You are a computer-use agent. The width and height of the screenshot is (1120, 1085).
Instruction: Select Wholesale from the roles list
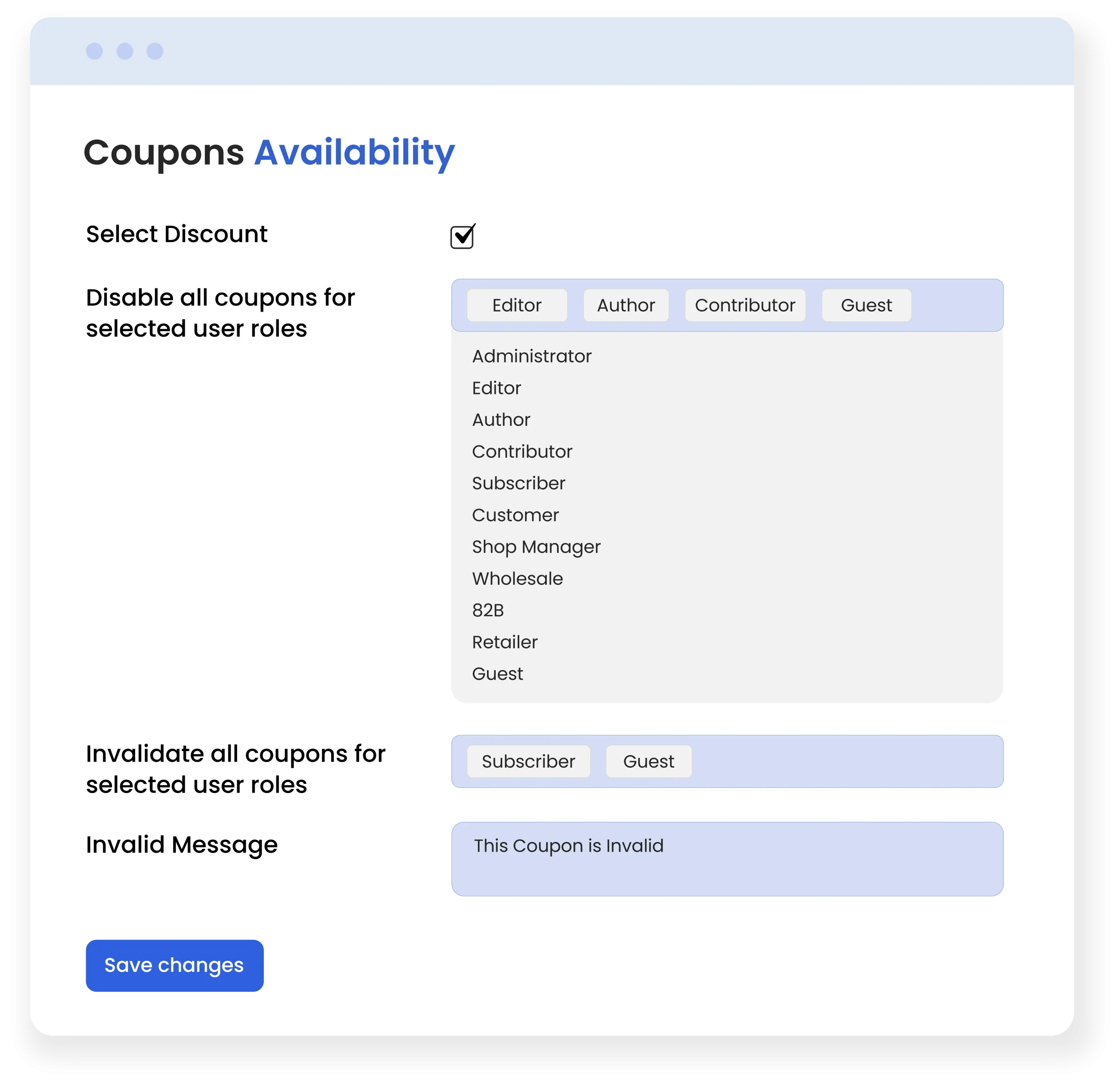pyautogui.click(x=517, y=579)
